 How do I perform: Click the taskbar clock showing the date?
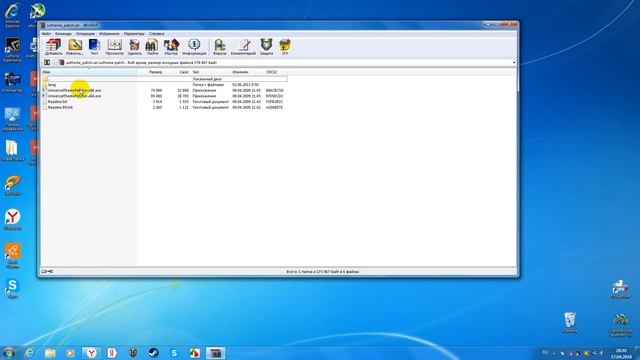pos(621,353)
